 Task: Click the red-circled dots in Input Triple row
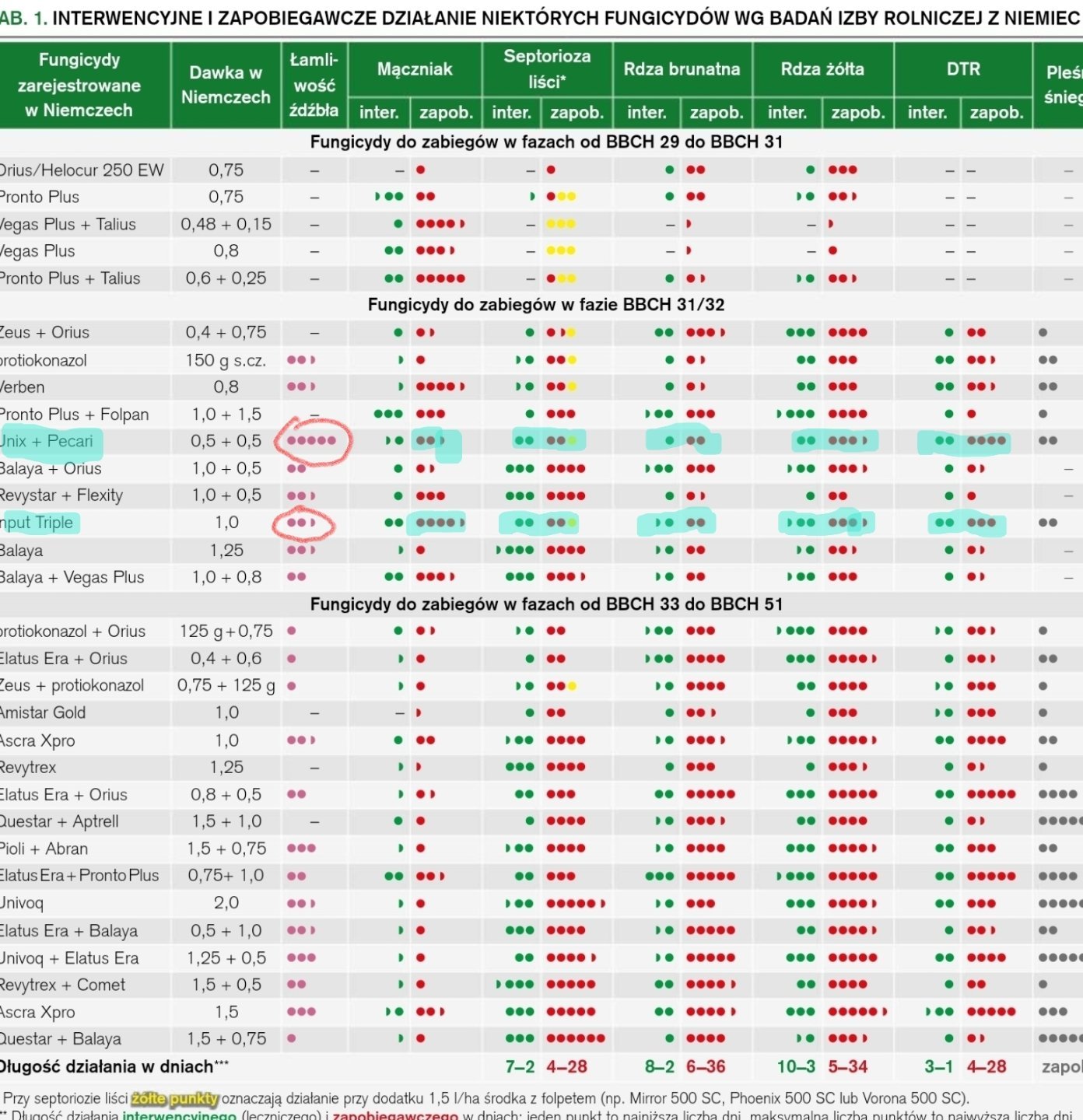pyautogui.click(x=302, y=523)
